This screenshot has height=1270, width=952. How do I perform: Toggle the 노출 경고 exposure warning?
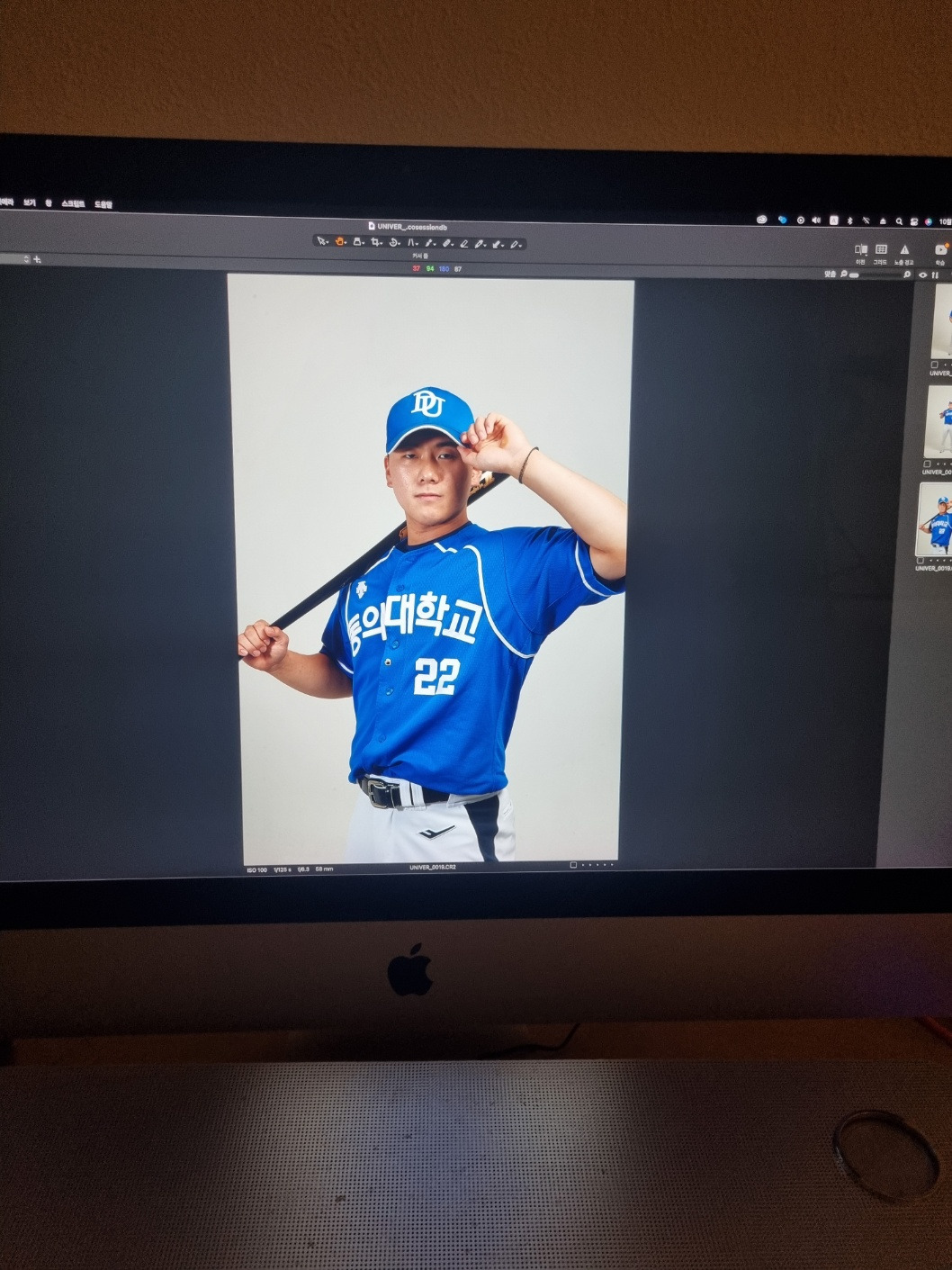click(904, 249)
